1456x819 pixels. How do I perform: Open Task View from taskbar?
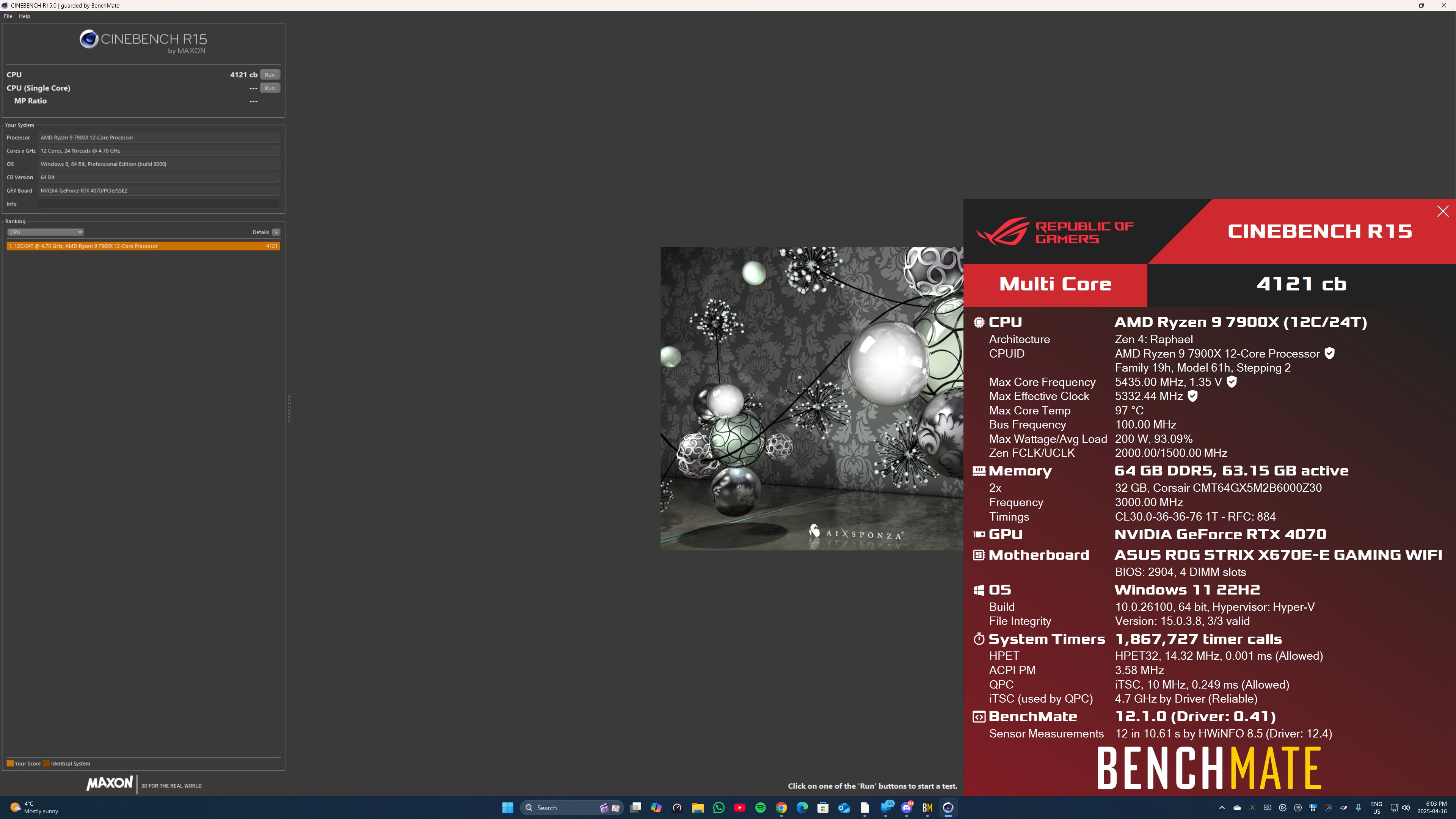click(x=635, y=808)
